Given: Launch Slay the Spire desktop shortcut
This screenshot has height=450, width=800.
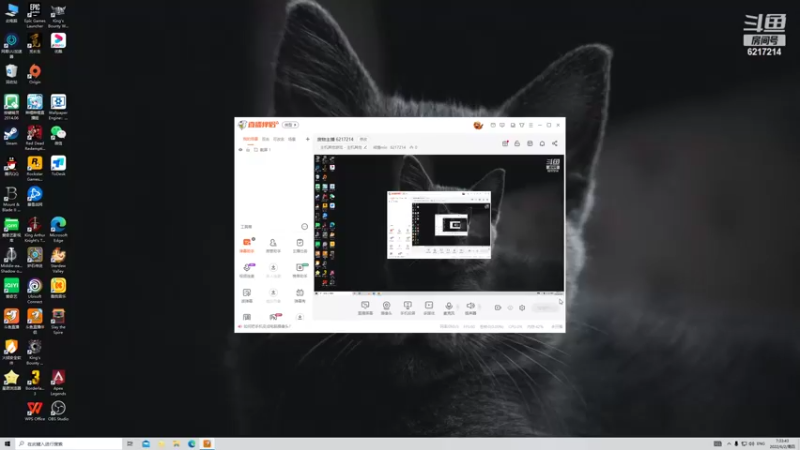Looking at the screenshot, I should pos(58,321).
